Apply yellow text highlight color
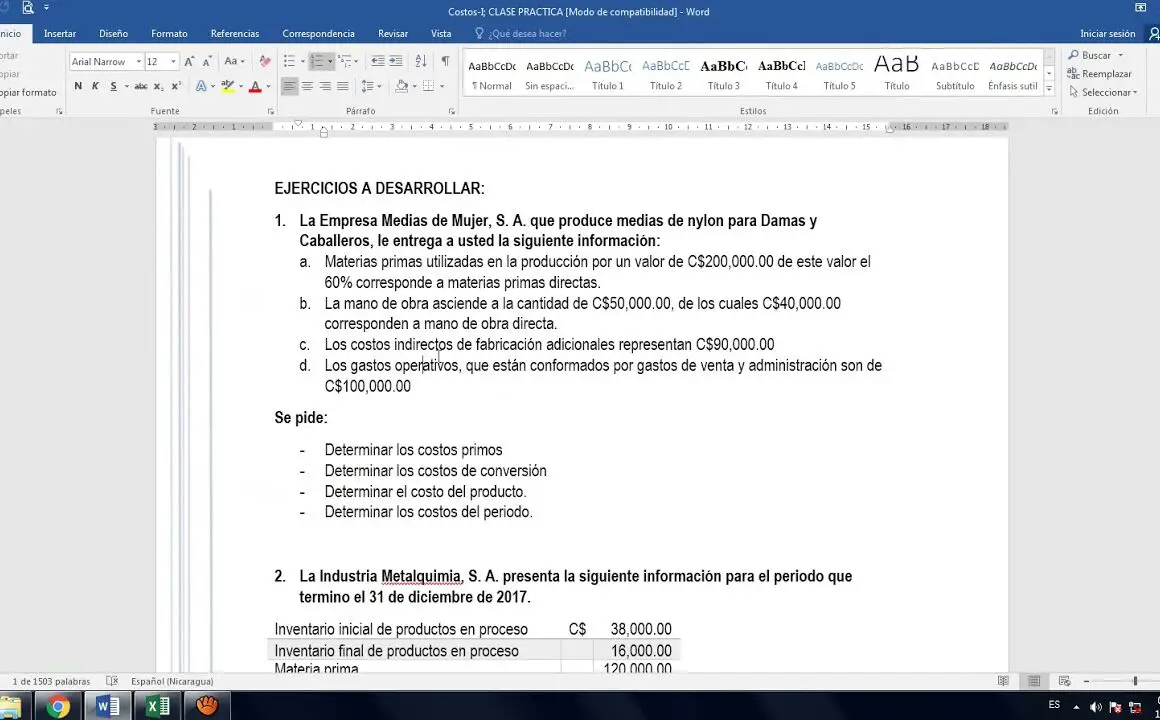This screenshot has height=720, width=1160. pyautogui.click(x=228, y=87)
